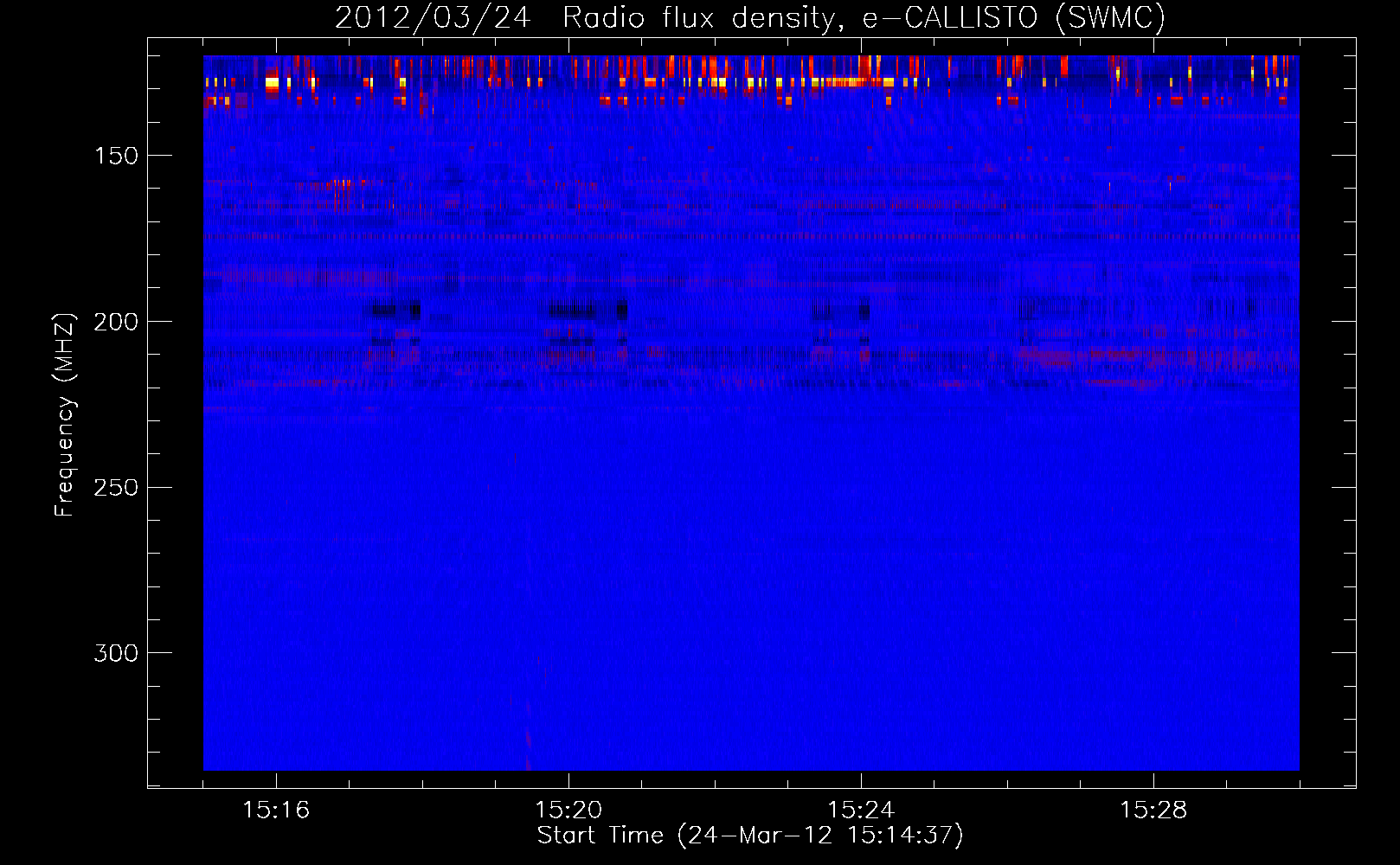Select the "Frequency (MHZ)" axis label

66,414
